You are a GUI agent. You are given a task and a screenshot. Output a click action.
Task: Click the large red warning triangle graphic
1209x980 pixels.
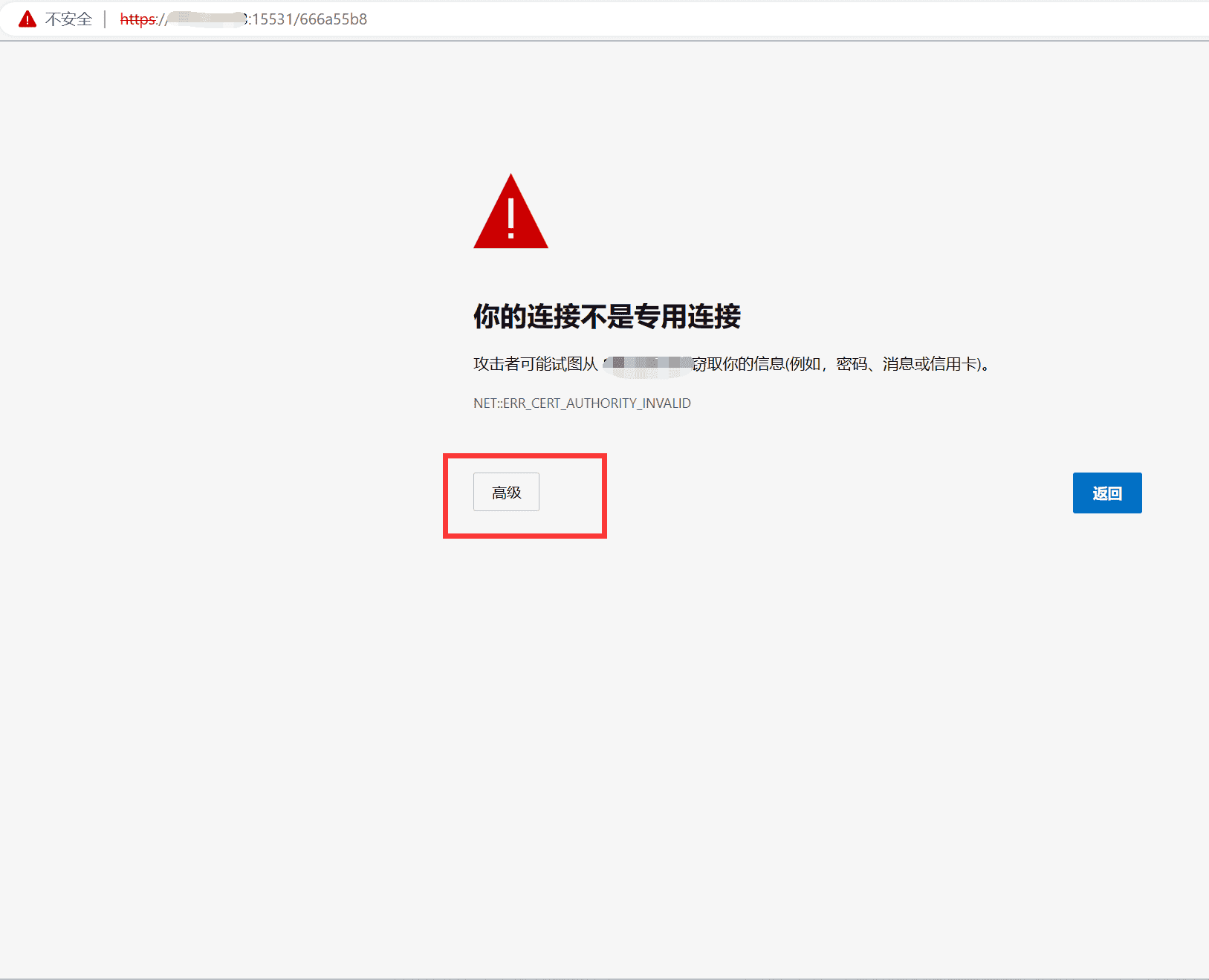coord(510,215)
